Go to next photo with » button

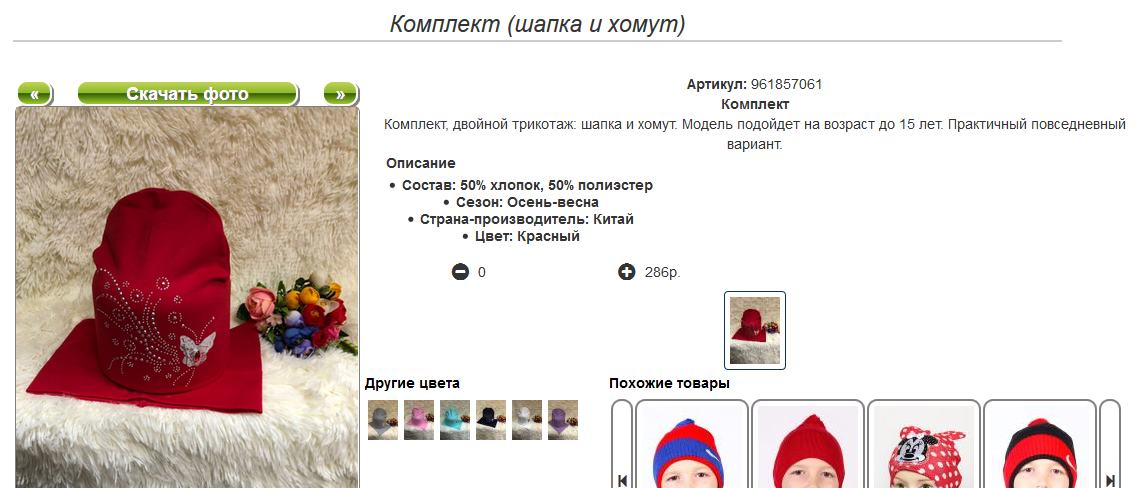(x=340, y=94)
